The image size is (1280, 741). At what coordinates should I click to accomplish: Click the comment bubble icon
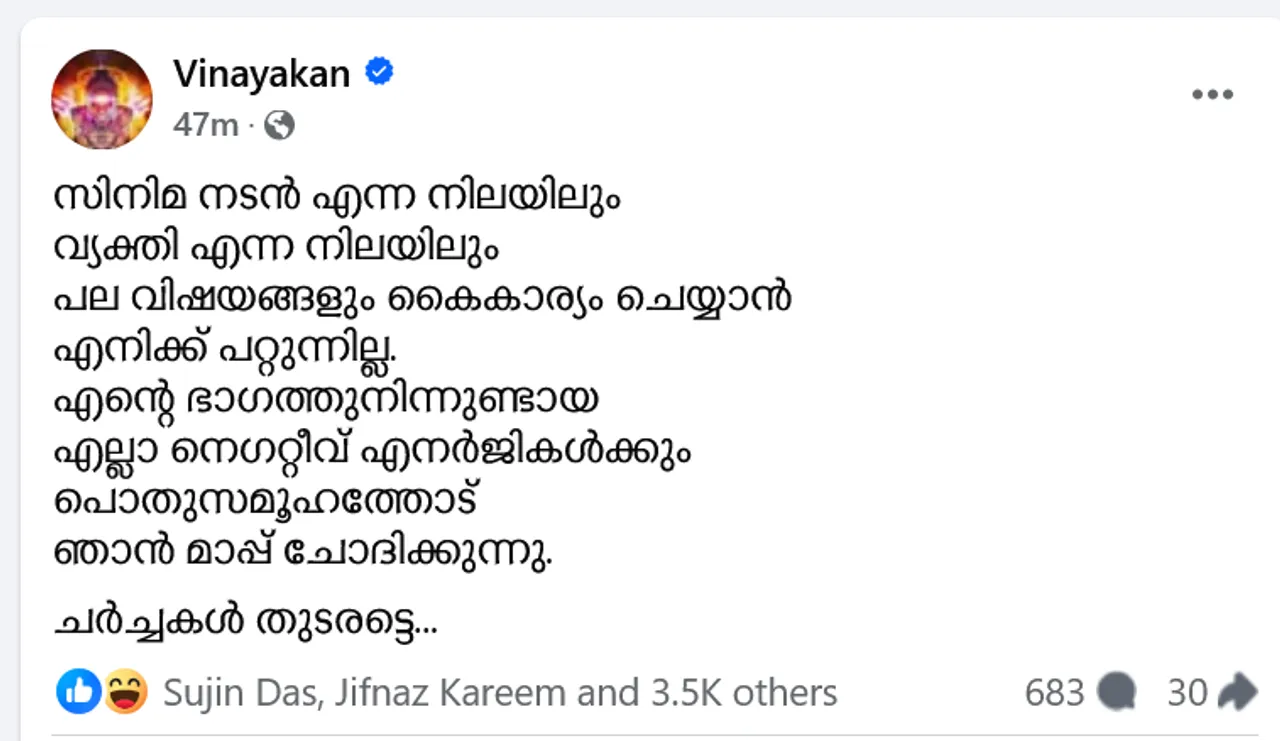coord(1116,692)
